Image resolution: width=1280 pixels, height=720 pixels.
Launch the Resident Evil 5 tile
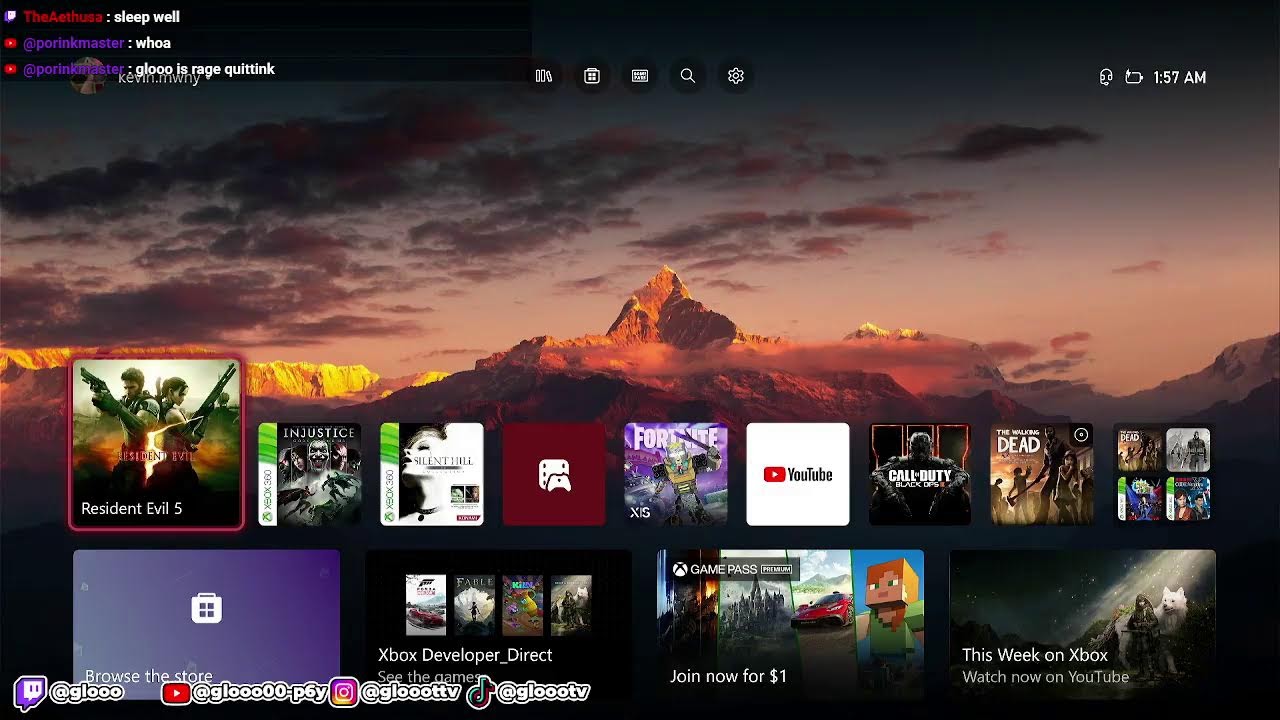click(156, 444)
